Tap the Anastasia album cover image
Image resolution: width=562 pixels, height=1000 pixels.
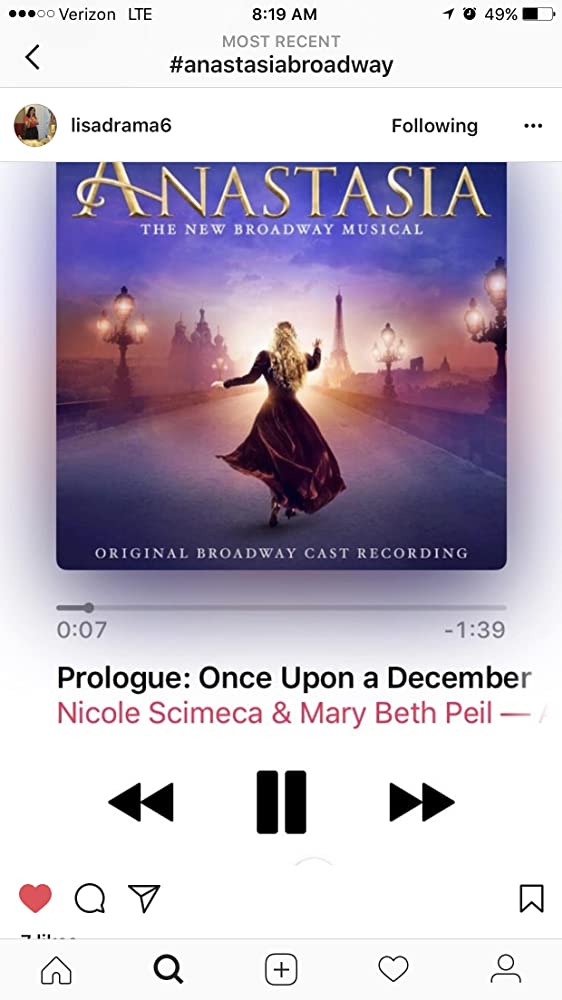coord(281,365)
